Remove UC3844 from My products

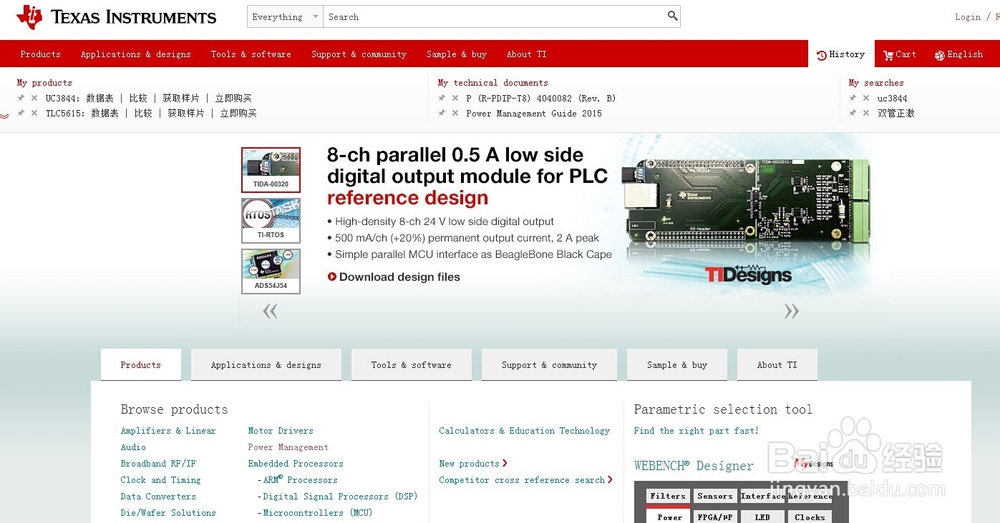click(x=34, y=98)
